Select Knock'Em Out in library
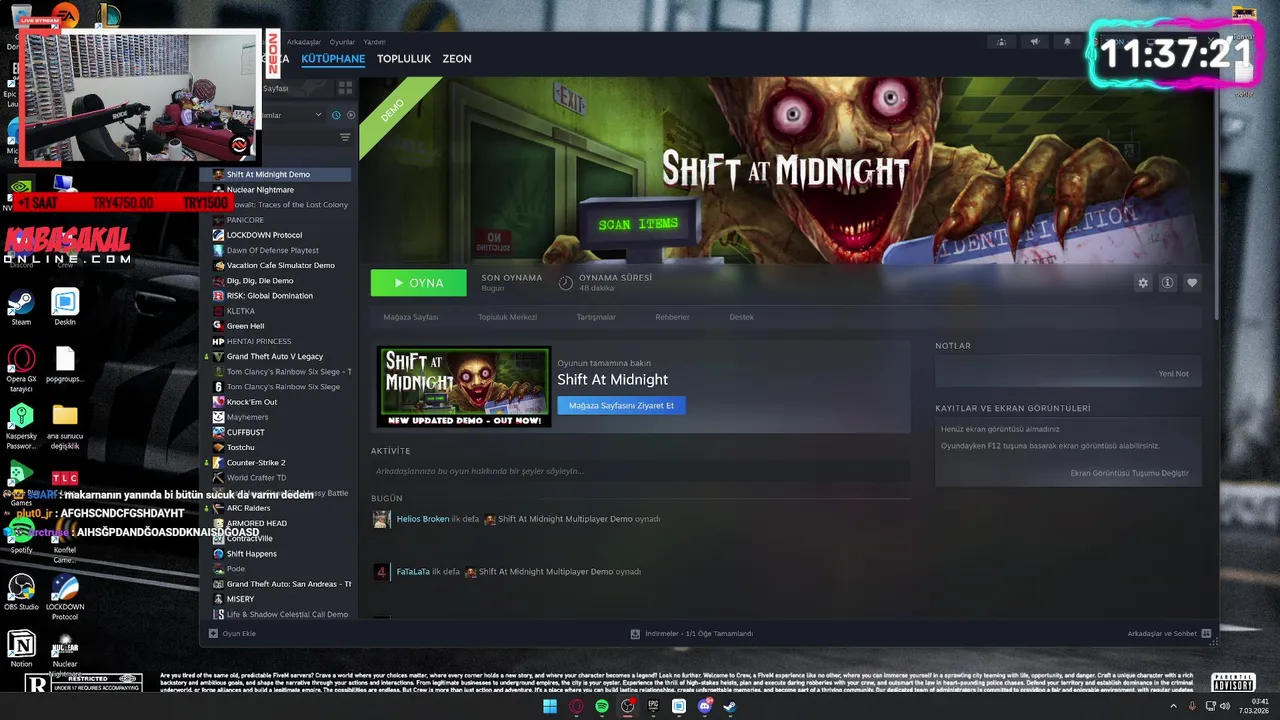Image resolution: width=1280 pixels, height=720 pixels. click(x=251, y=402)
